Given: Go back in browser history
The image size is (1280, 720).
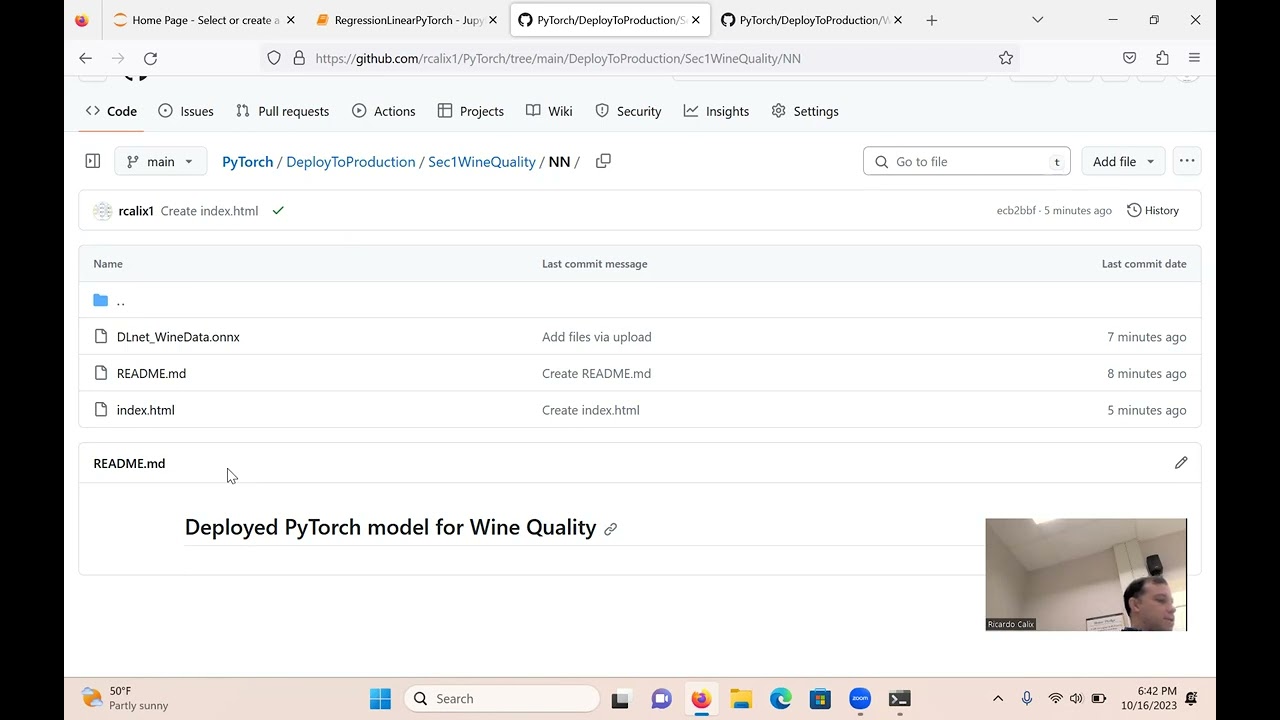Looking at the screenshot, I should pyautogui.click(x=85, y=58).
